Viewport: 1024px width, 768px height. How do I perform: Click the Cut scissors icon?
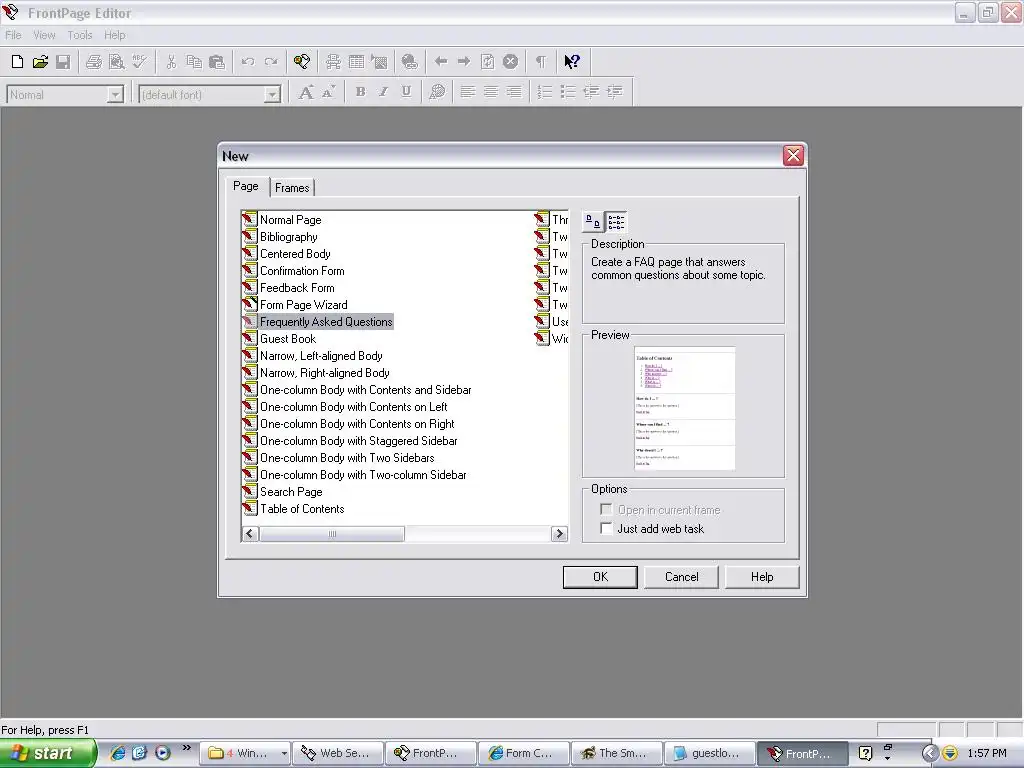point(171,62)
